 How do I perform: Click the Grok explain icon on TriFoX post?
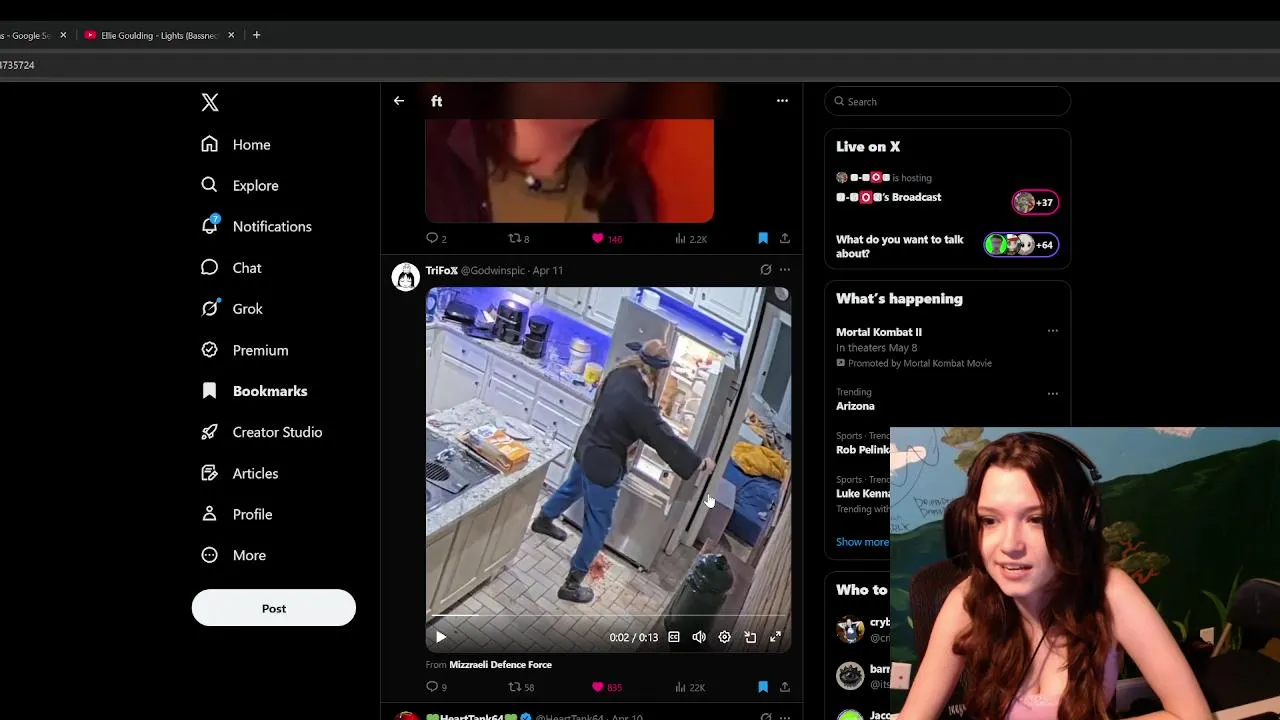tap(766, 270)
